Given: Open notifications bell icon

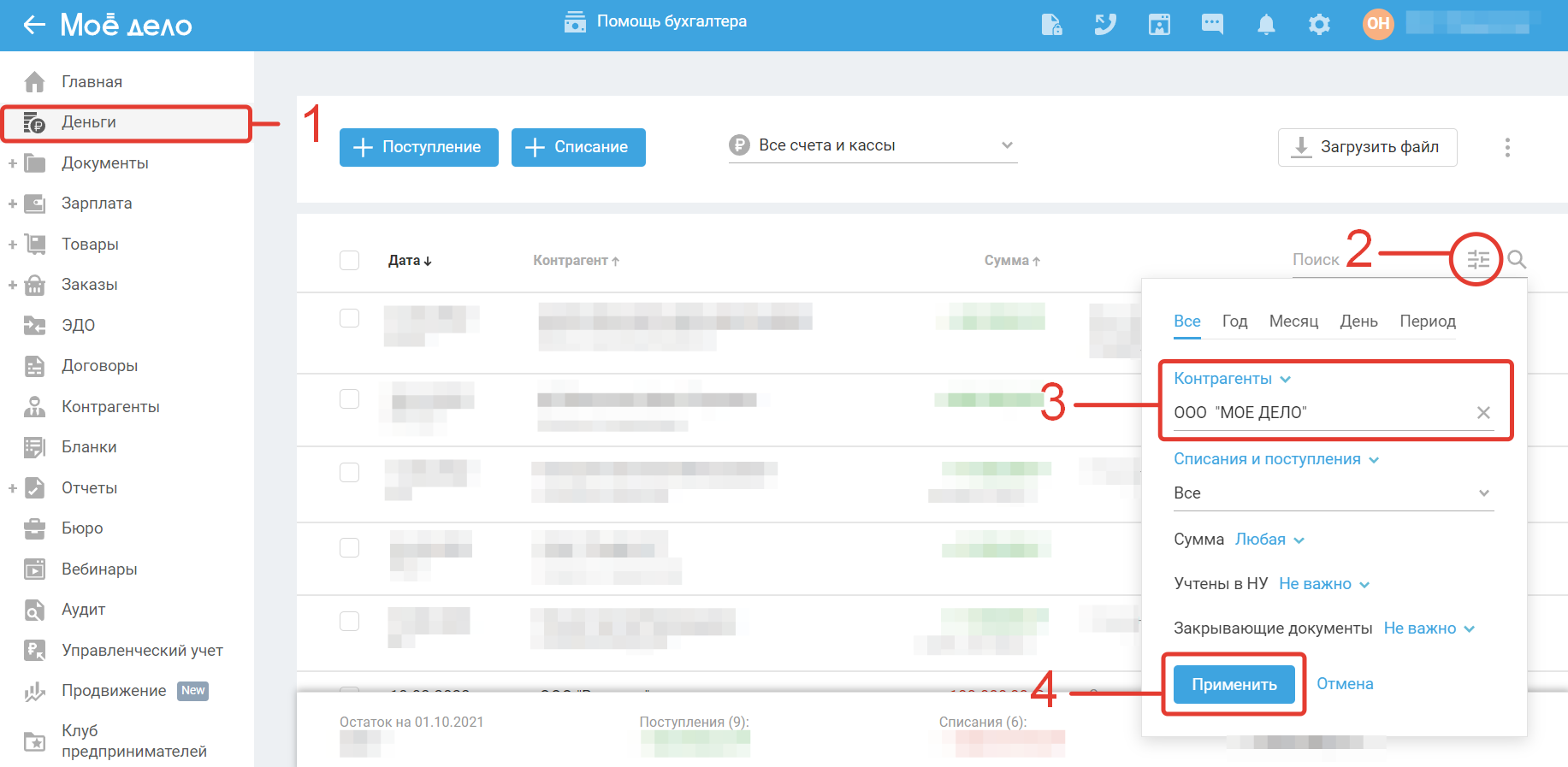Looking at the screenshot, I should click(x=1266, y=25).
